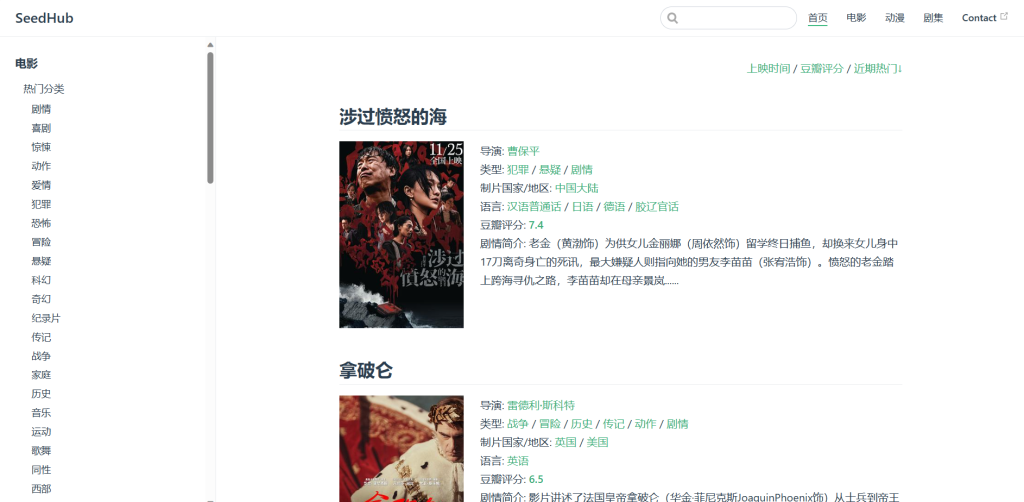Screen dimensions: 1024x502
Task: Select 汉语普通话 language link
Action: 534,207
